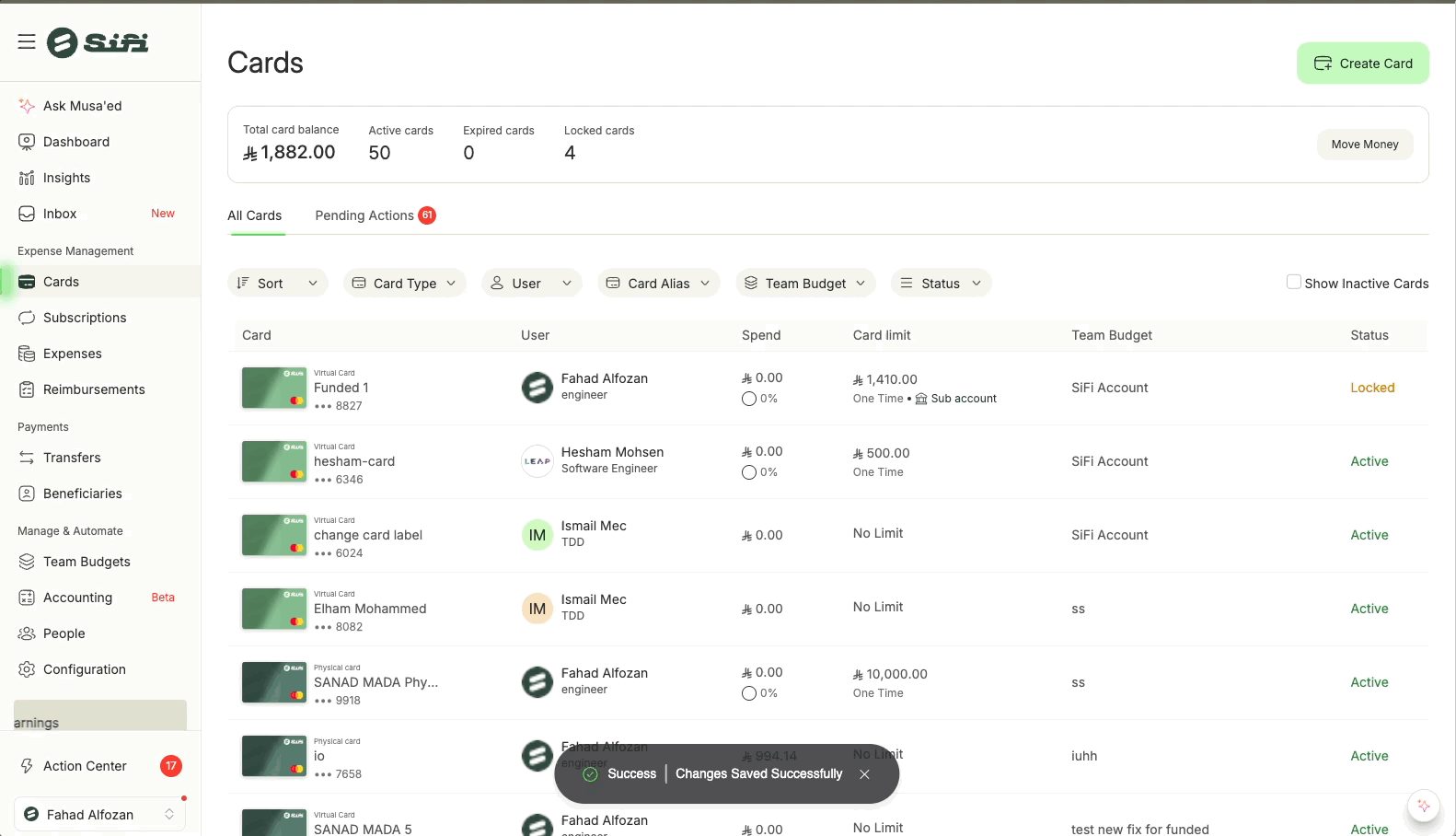Open the Inbox sidebar icon
Screen dimensions: 1456x836
[27, 214]
